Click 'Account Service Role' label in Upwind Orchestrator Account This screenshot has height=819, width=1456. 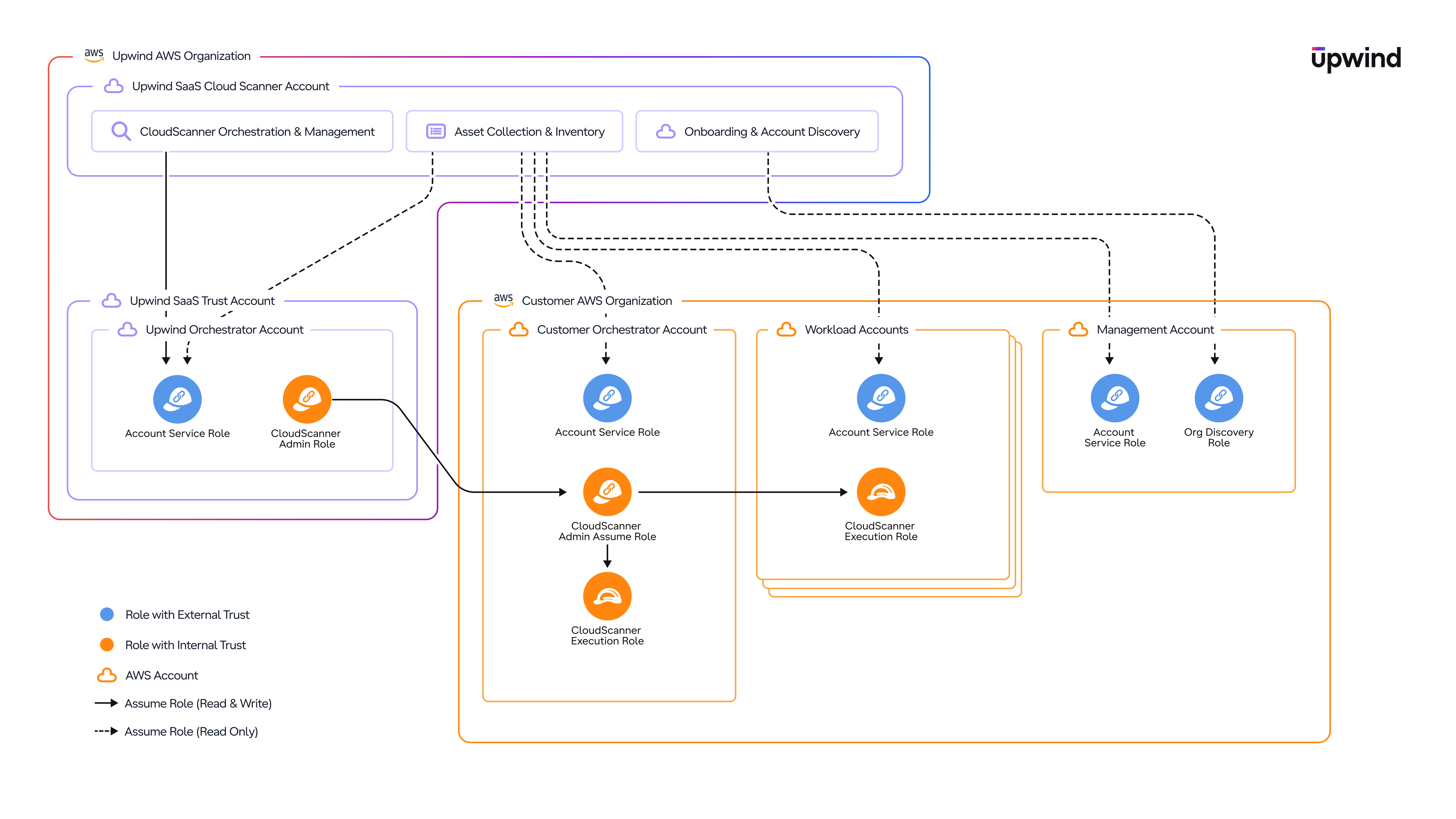[177, 434]
